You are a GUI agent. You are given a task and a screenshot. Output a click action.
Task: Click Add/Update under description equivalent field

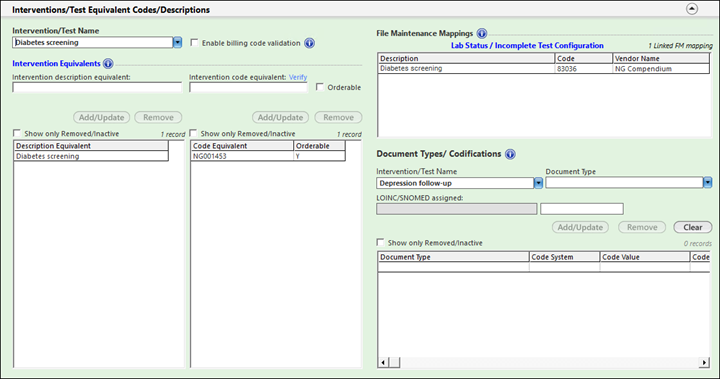101,117
